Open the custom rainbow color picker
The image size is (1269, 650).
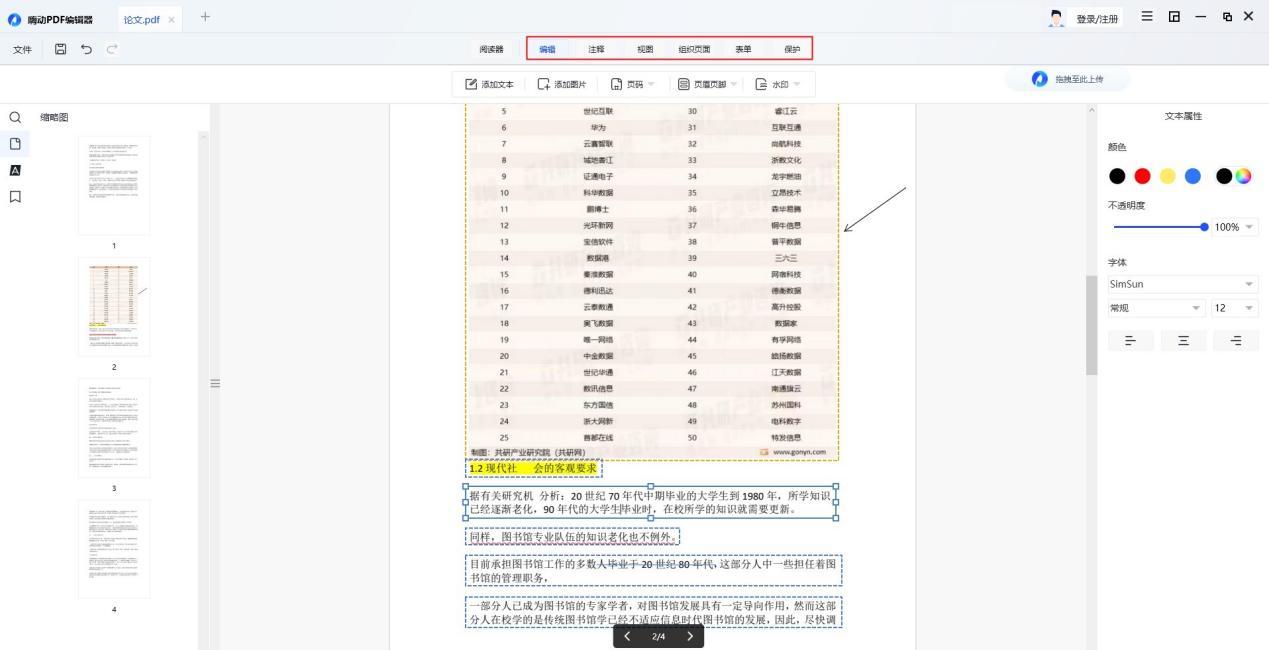pyautogui.click(x=1243, y=176)
